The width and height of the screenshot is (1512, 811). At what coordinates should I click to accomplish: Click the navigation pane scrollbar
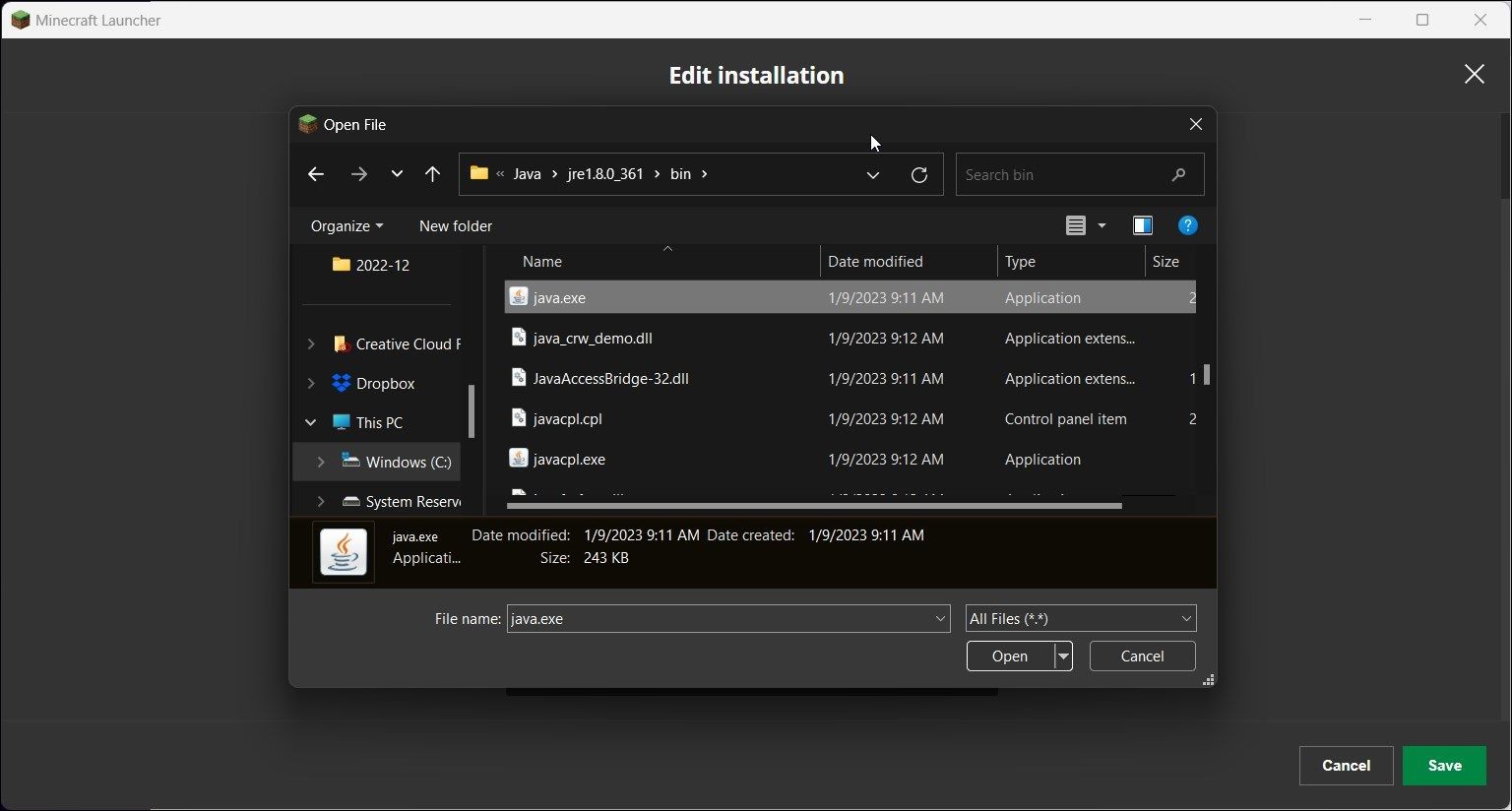click(x=472, y=410)
